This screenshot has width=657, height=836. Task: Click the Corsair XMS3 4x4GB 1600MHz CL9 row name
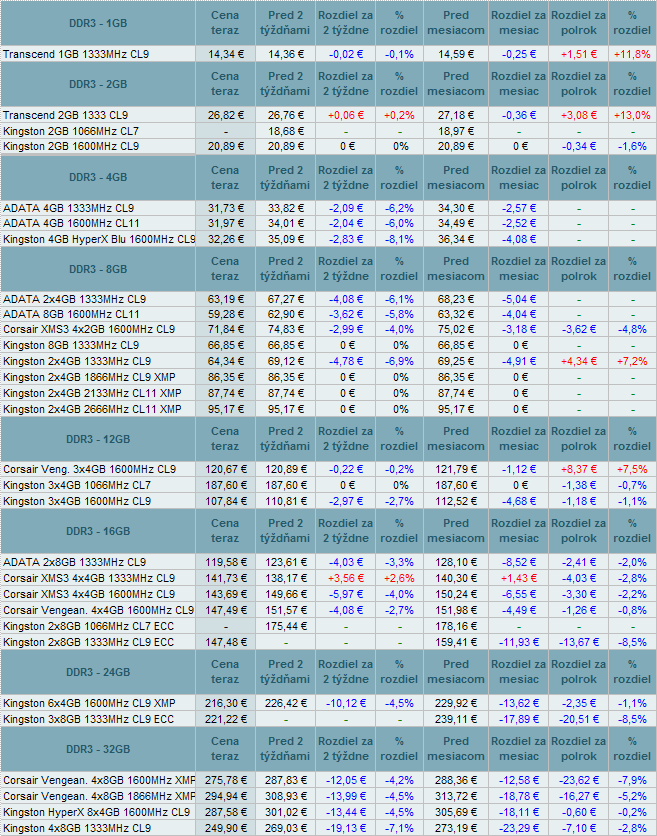[89, 594]
